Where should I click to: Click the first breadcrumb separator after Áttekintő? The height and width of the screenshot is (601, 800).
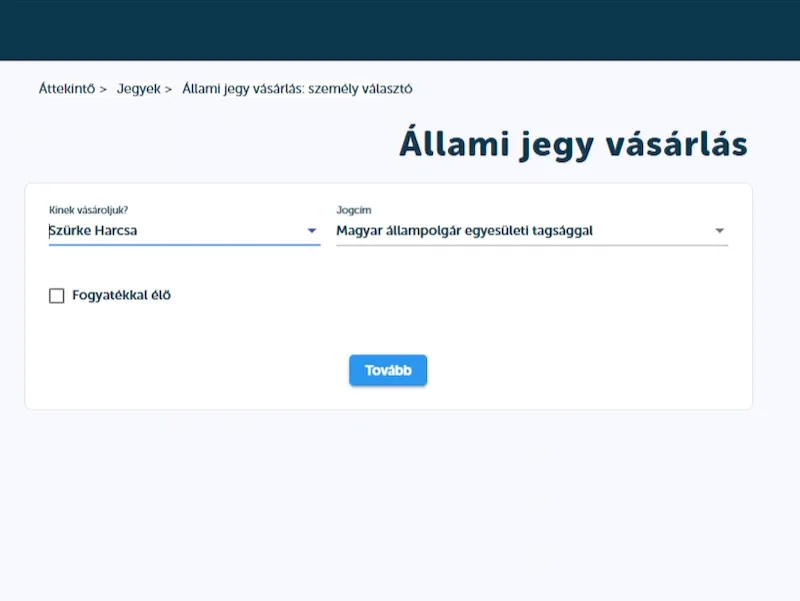103,89
